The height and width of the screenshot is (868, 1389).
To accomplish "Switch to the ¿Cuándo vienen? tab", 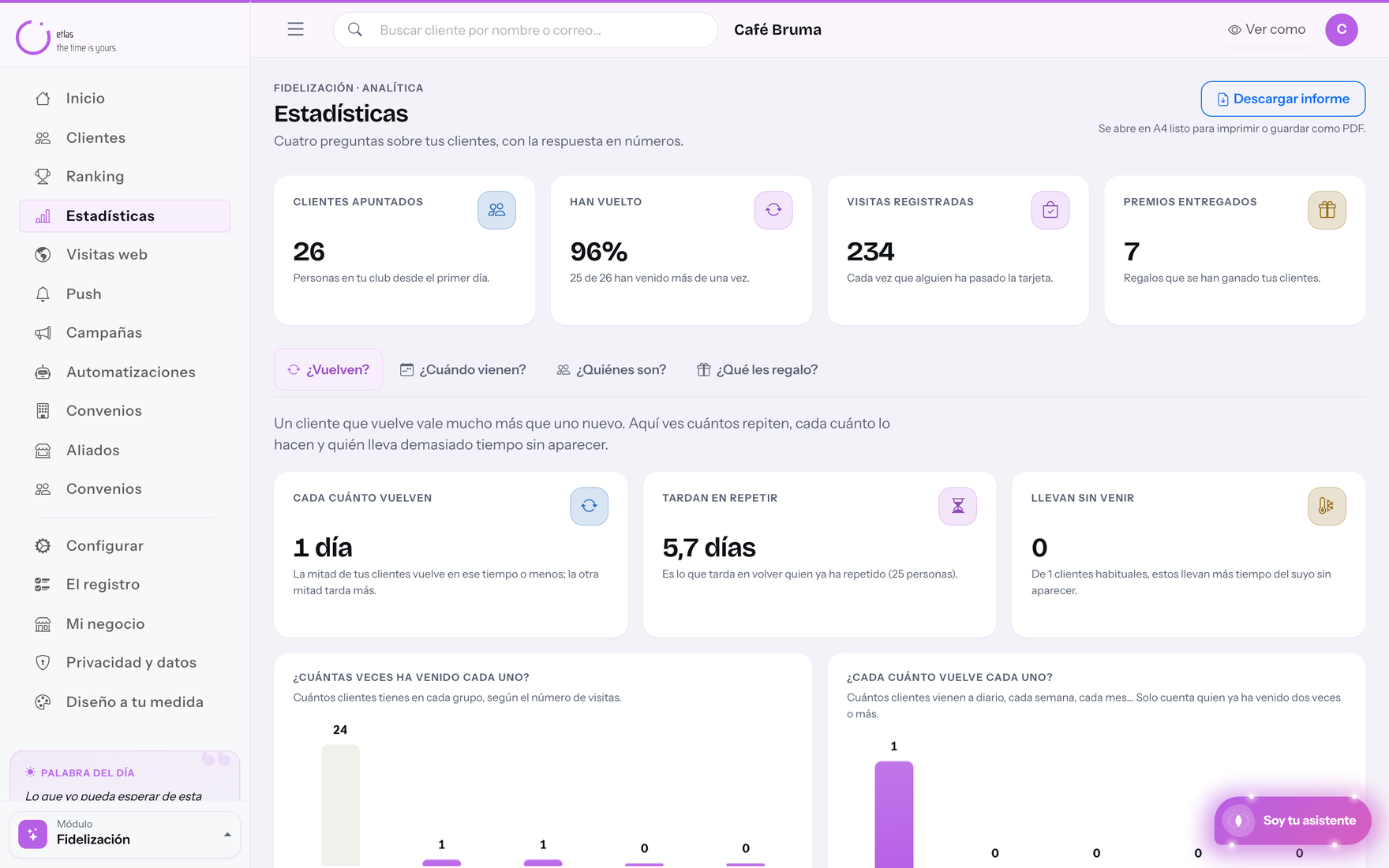I will coord(462,369).
